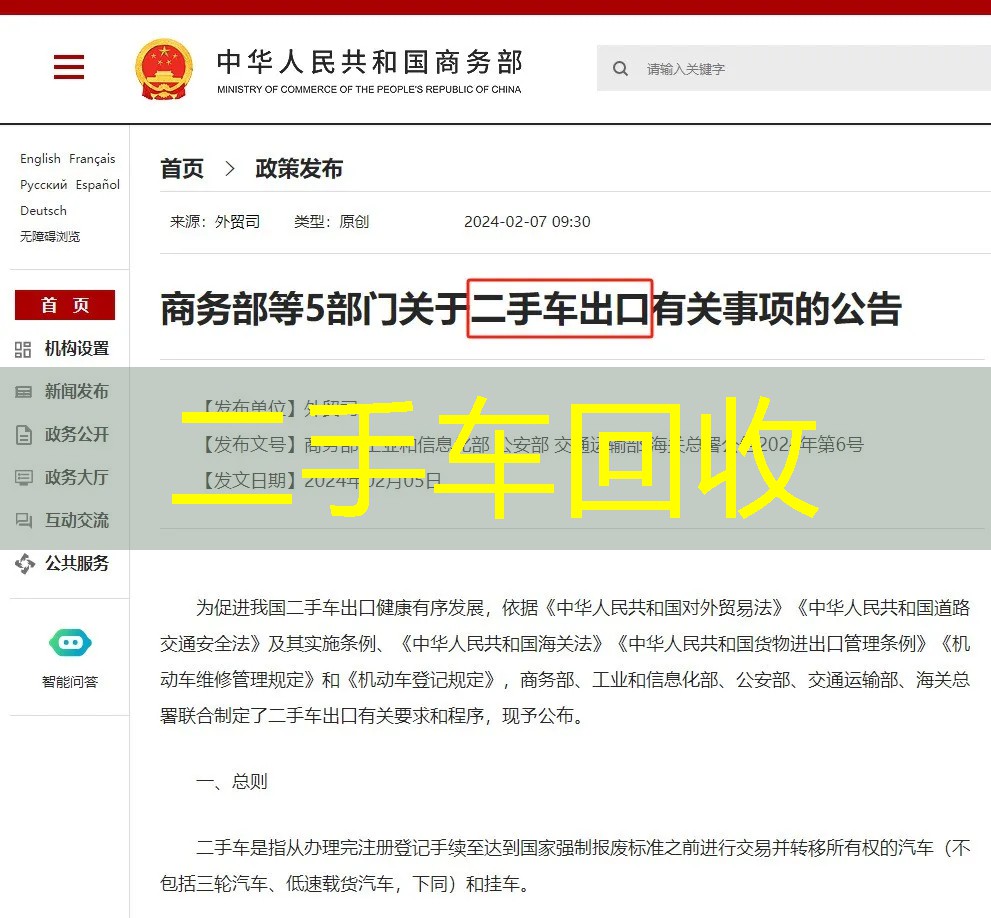Open the 智能问答 robot assistant icon
Viewport: 991px width, 918px height.
pos(70,643)
